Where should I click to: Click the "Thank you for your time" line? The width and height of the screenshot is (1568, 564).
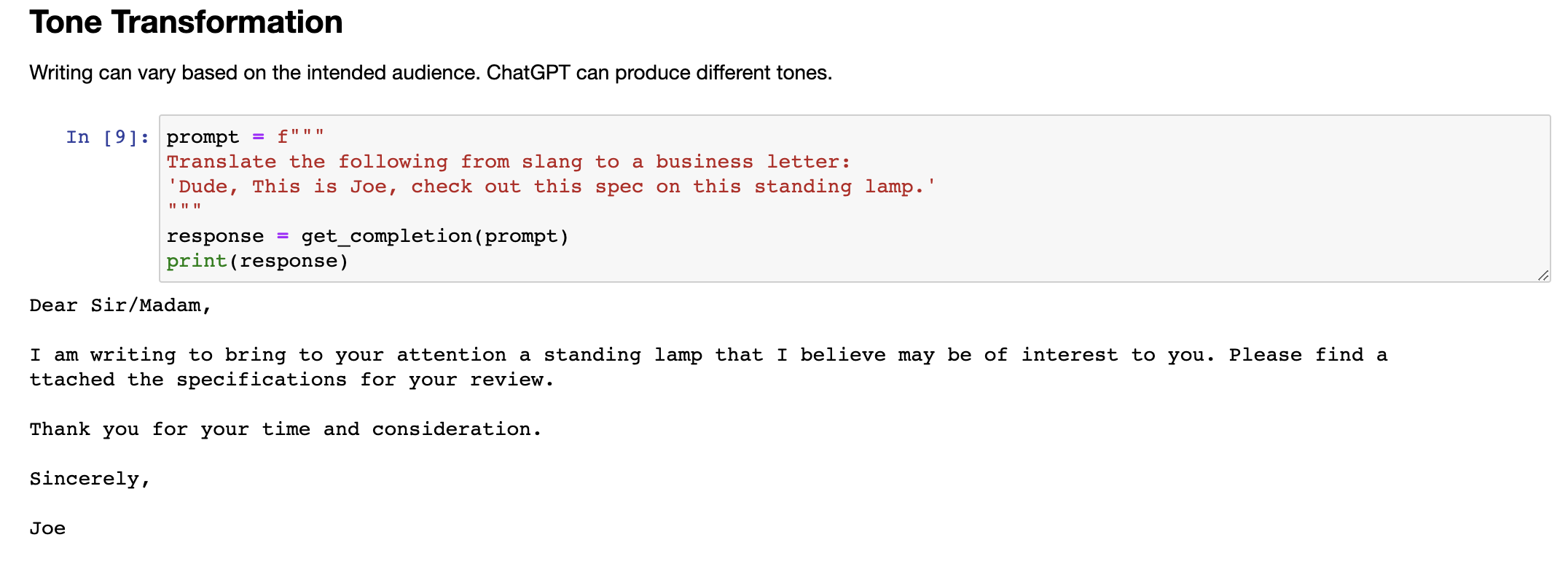click(x=286, y=429)
